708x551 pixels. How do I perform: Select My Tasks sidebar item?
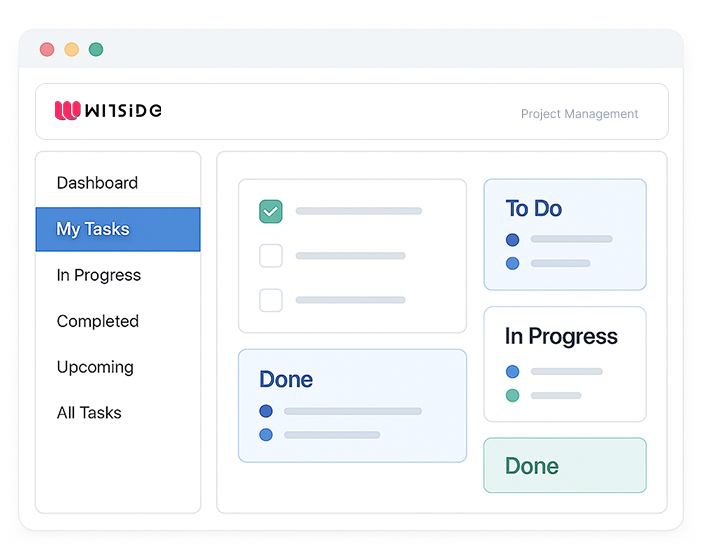pos(118,229)
